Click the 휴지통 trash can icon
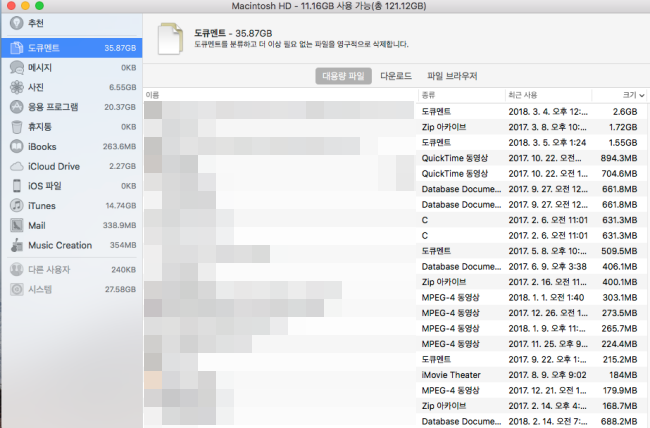Viewport: 650px width, 428px height. pos(17,127)
